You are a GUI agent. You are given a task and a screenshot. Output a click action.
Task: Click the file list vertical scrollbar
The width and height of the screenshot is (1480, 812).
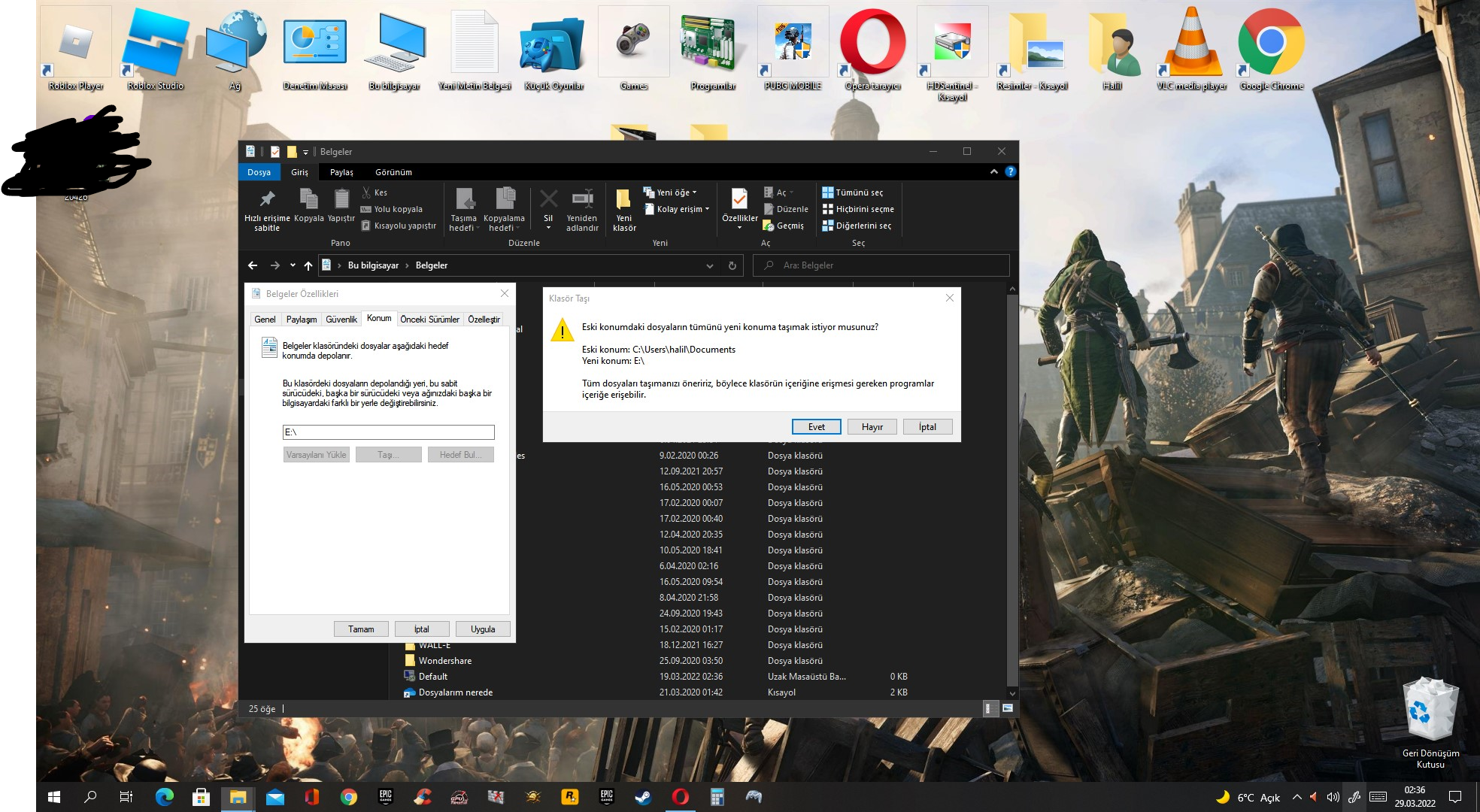[x=1012, y=491]
